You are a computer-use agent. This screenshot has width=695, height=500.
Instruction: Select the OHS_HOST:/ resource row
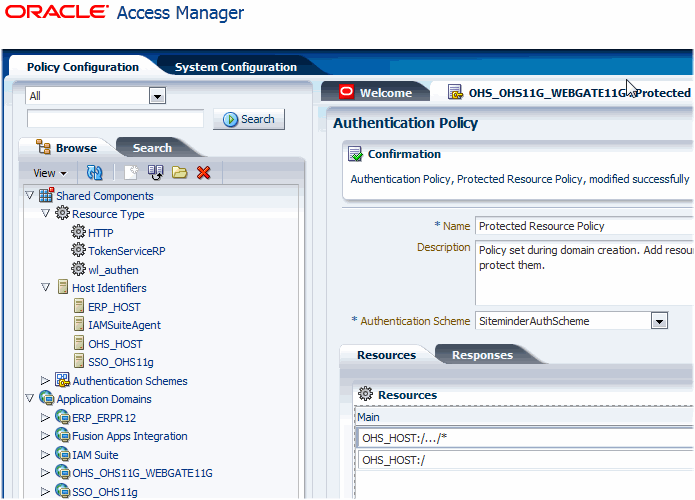(x=525, y=460)
